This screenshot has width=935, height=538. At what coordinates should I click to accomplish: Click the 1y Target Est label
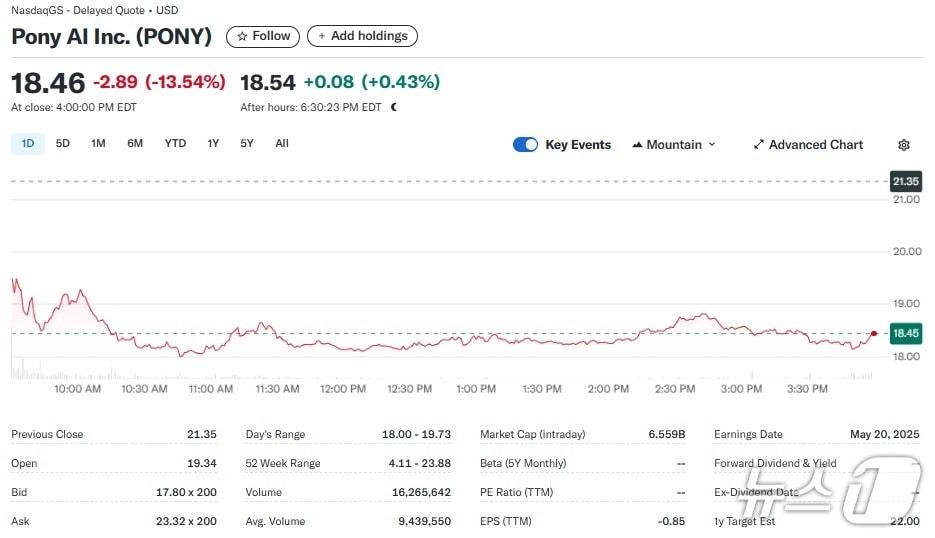[x=744, y=521]
